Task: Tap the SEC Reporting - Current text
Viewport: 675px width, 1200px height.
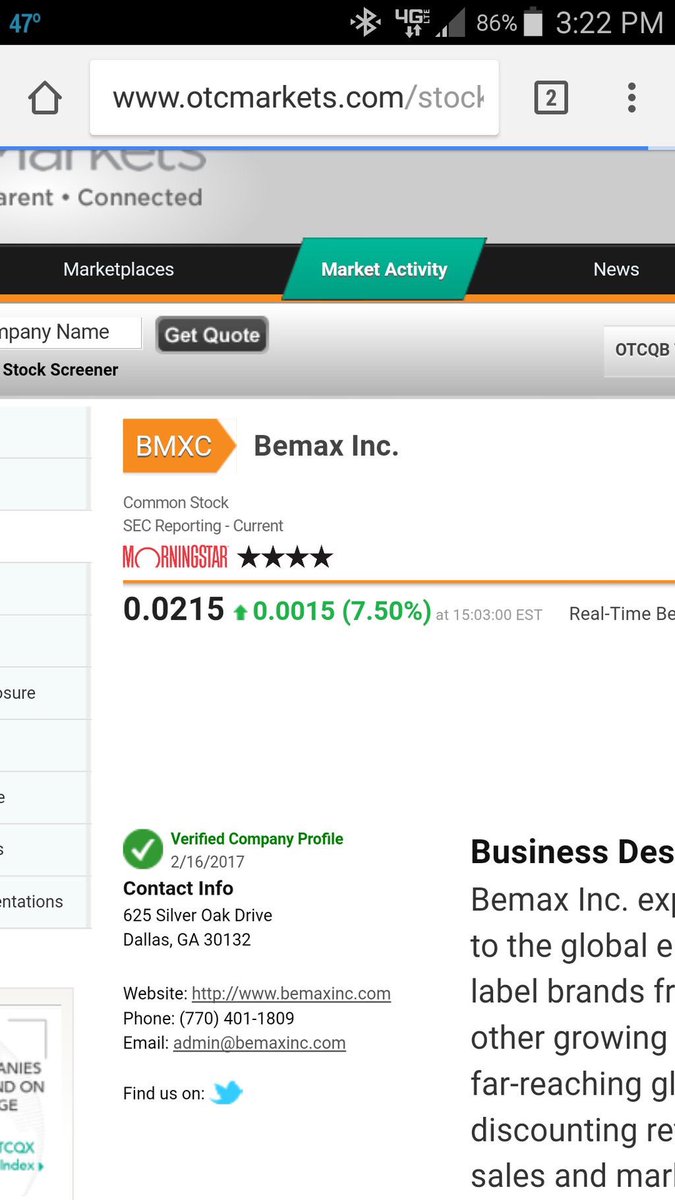Action: 203,526
